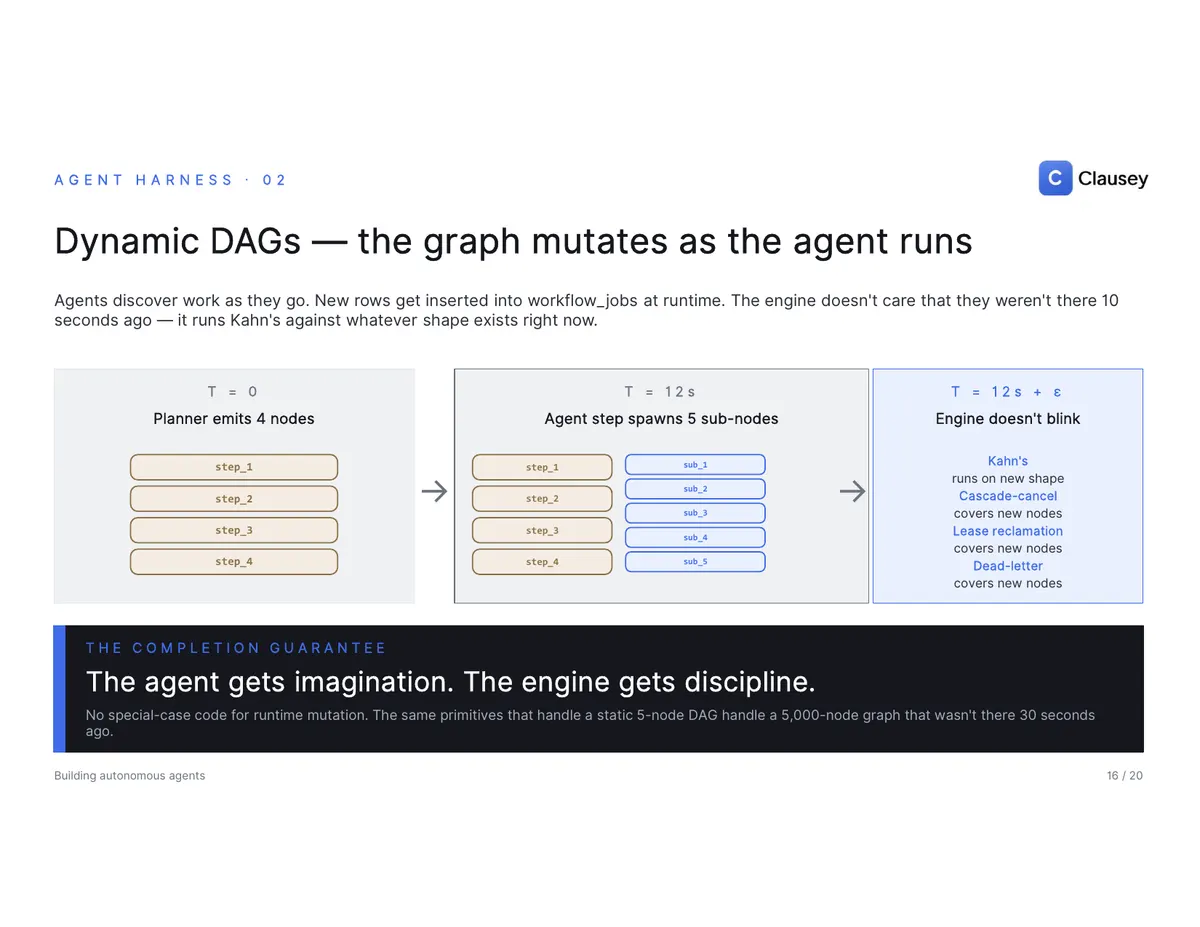This screenshot has width=1200, height=927.
Task: Select the sub_4 sub-node box
Action: pyautogui.click(x=695, y=538)
